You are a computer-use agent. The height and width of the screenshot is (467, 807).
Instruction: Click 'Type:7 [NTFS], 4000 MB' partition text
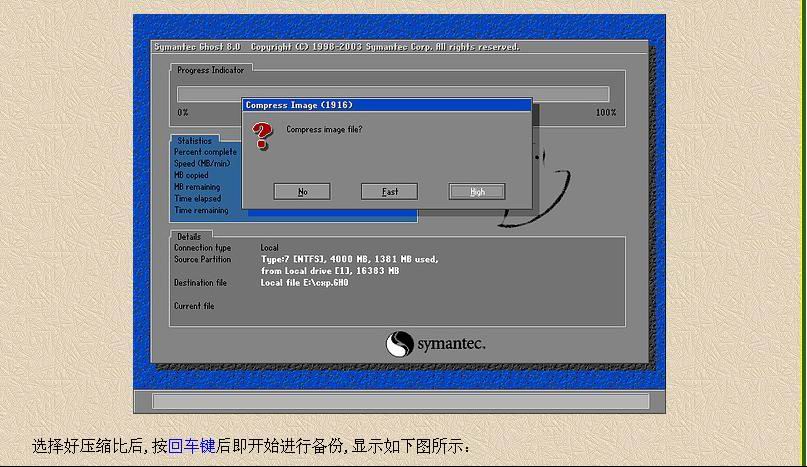pos(349,260)
